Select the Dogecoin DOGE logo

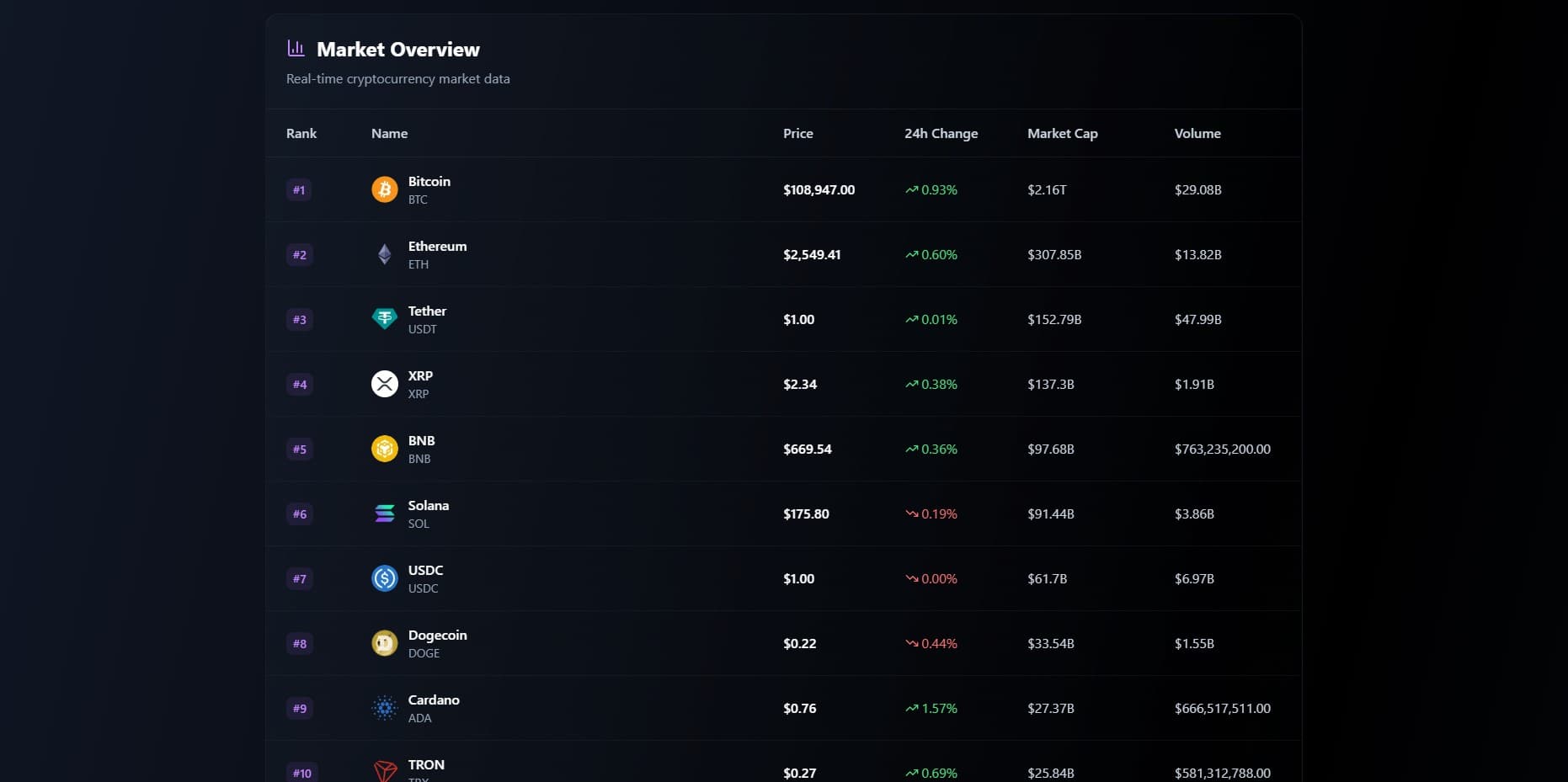click(384, 643)
